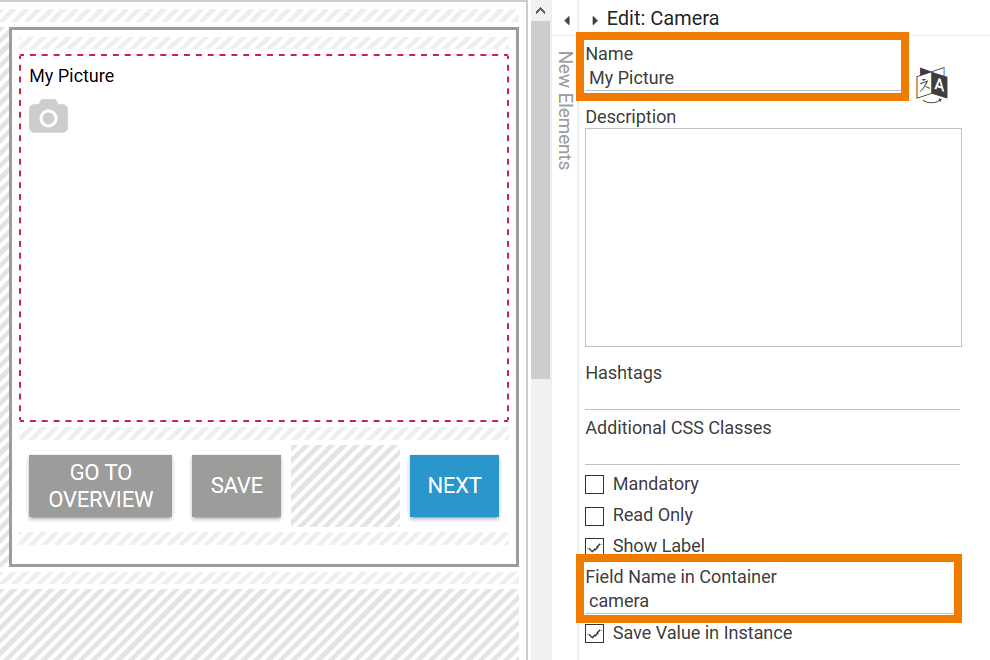Click the Additional CSS Classes field
This screenshot has width=990, height=660.
click(772, 451)
